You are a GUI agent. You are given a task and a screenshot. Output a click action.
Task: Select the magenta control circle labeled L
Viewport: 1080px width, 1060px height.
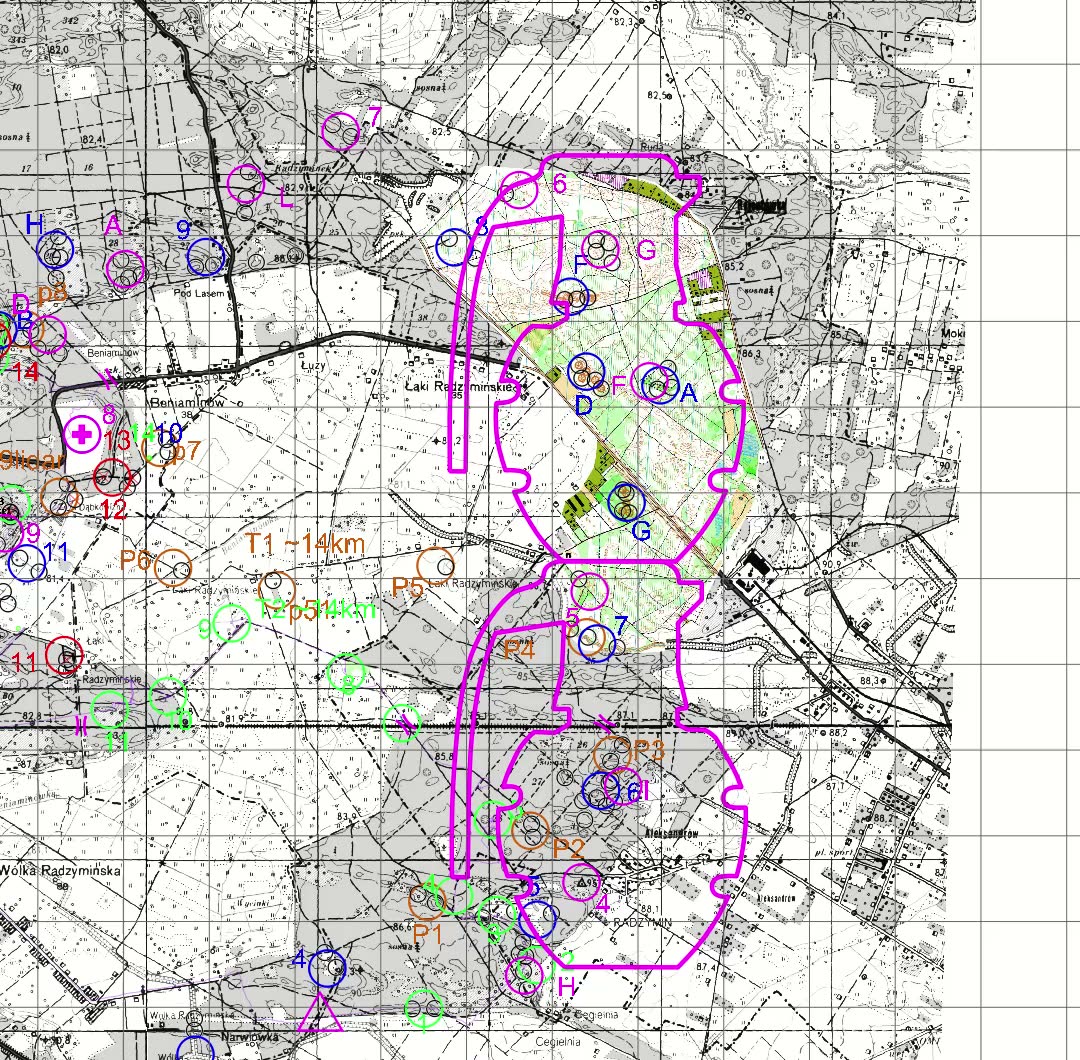point(246,185)
